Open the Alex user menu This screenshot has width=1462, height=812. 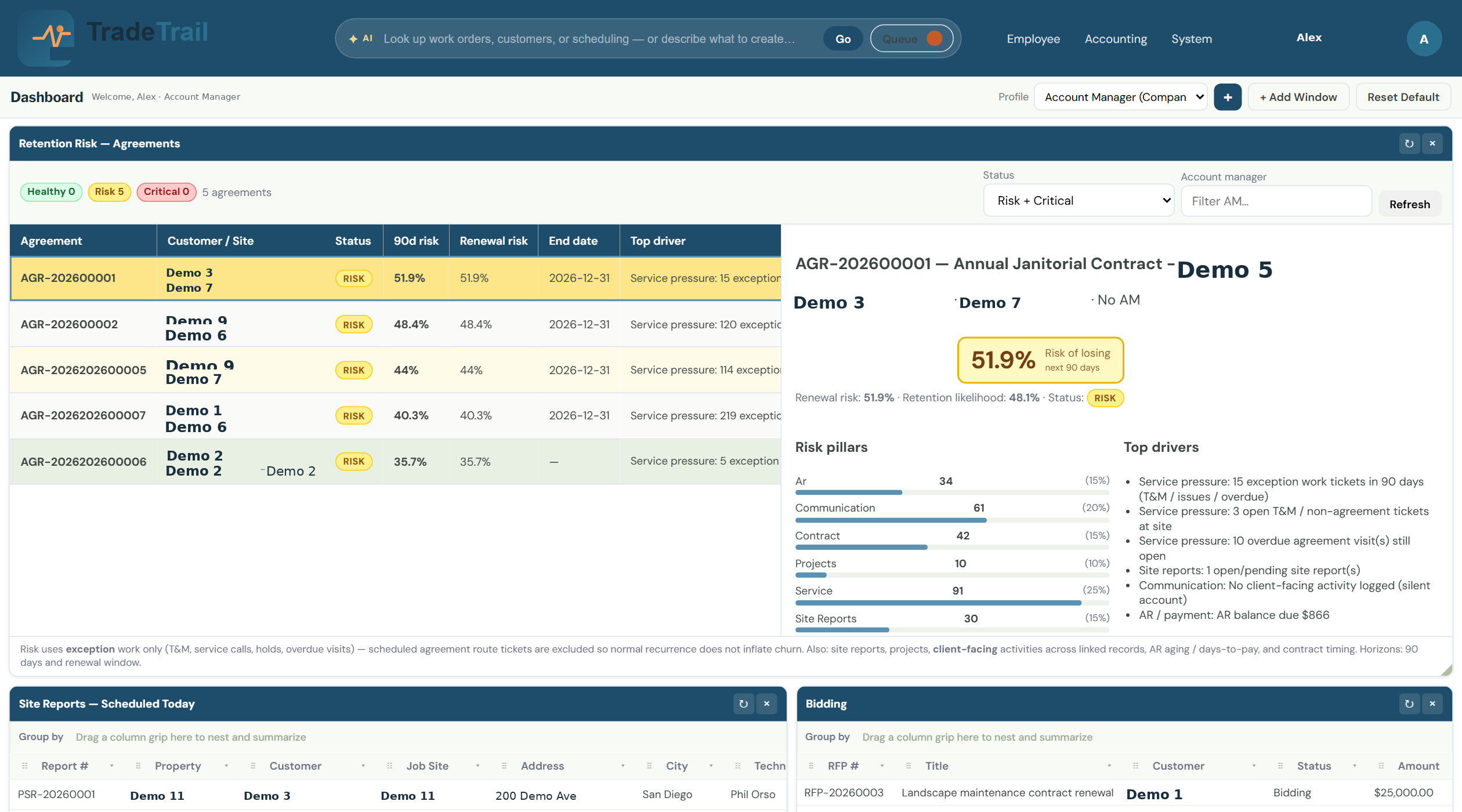[x=1309, y=38]
